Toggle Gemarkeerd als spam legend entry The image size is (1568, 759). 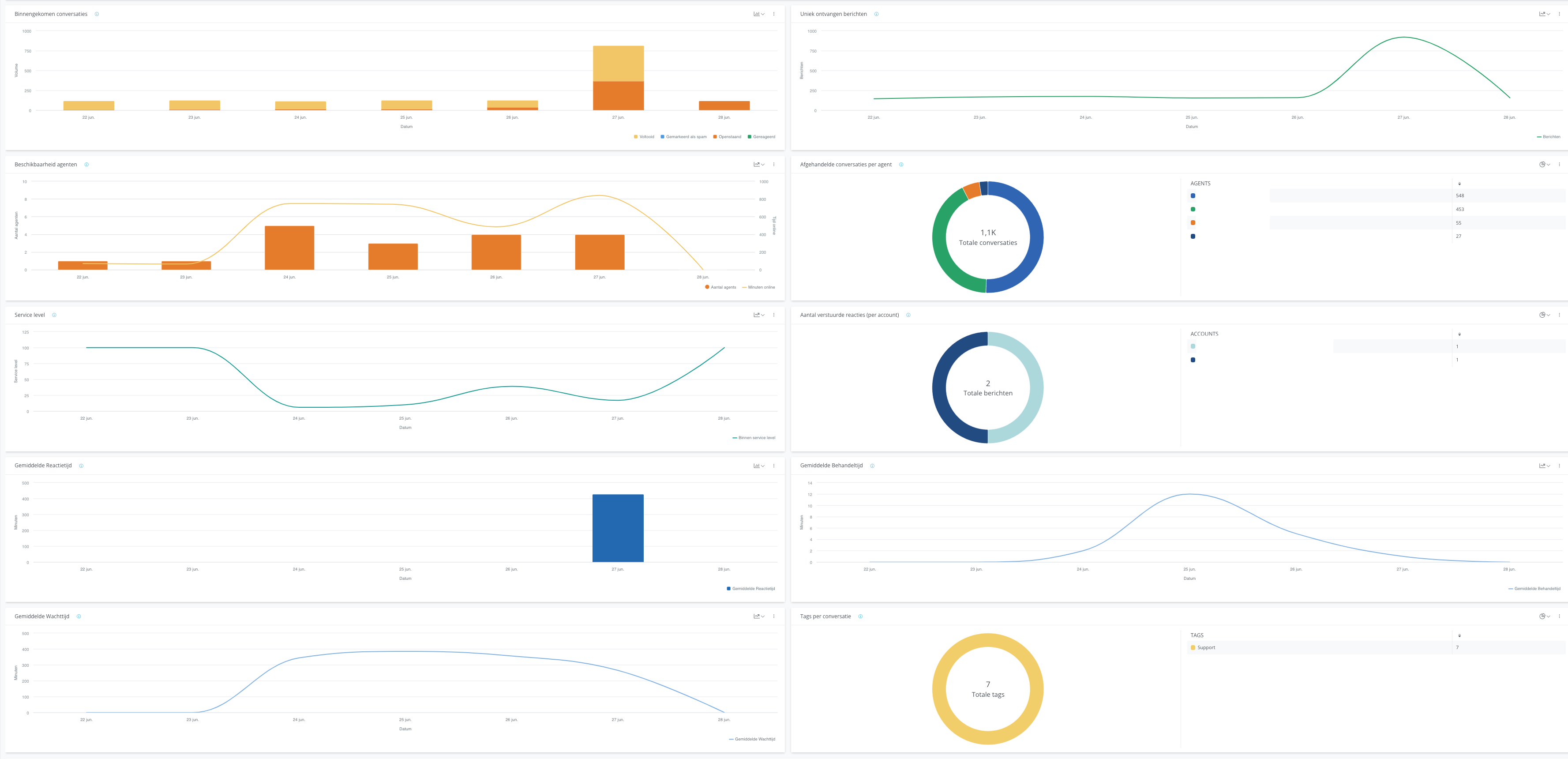[683, 137]
